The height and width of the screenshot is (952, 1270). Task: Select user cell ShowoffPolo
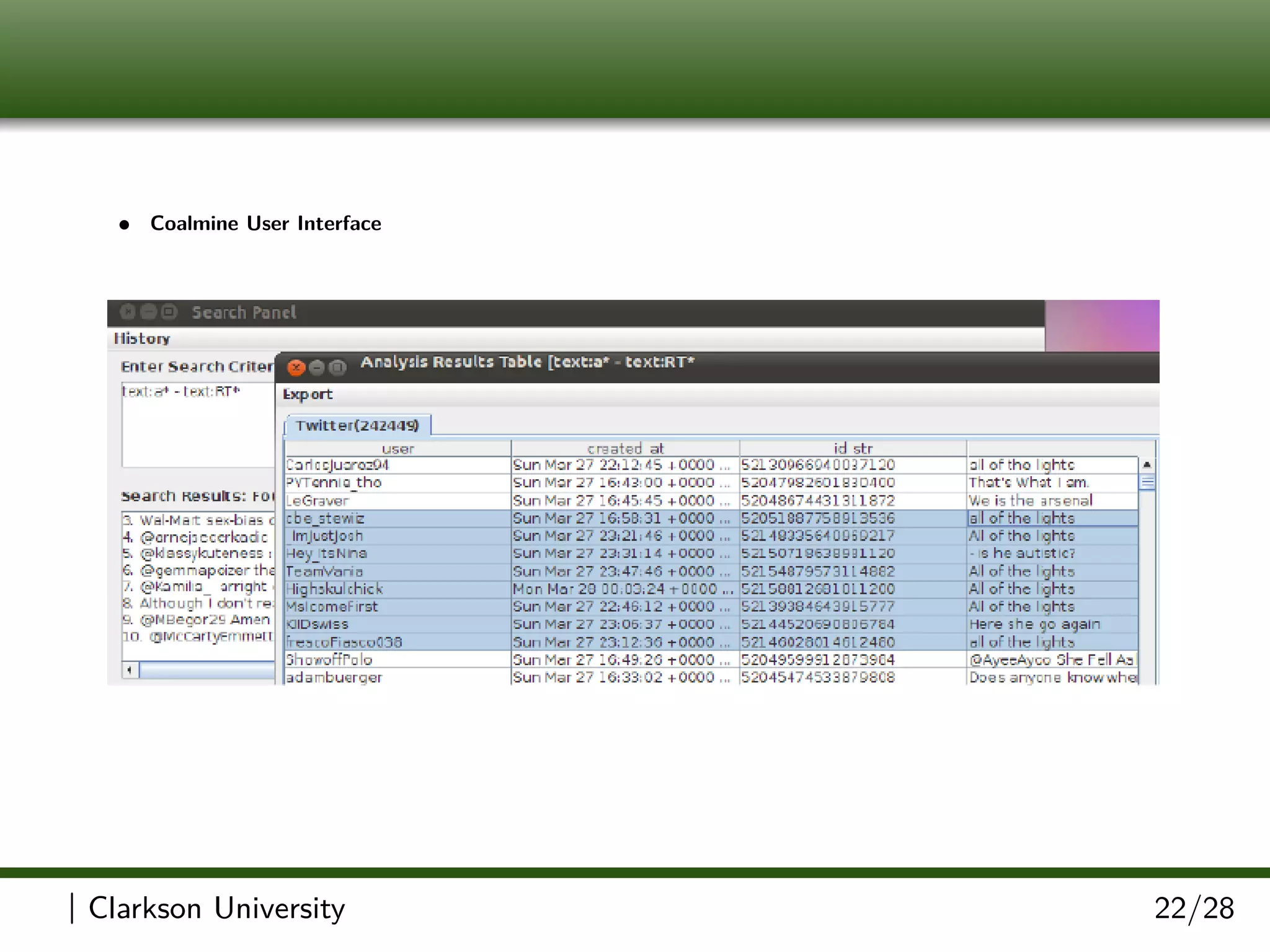pos(397,659)
